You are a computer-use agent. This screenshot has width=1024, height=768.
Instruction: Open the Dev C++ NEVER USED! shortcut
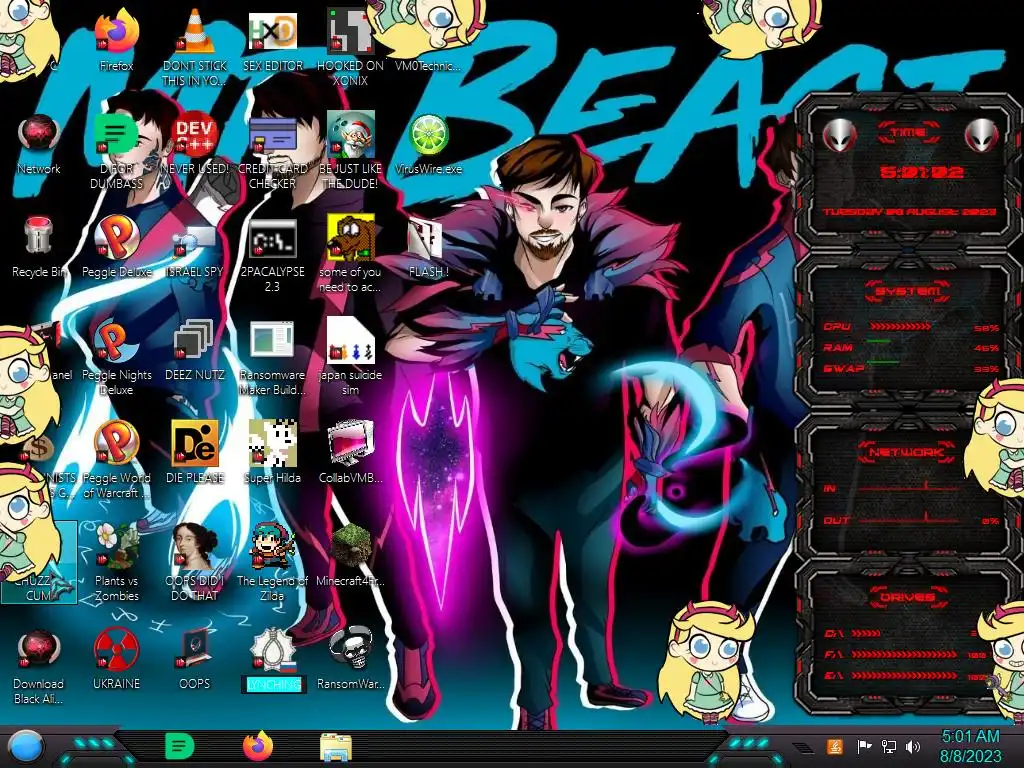[195, 135]
